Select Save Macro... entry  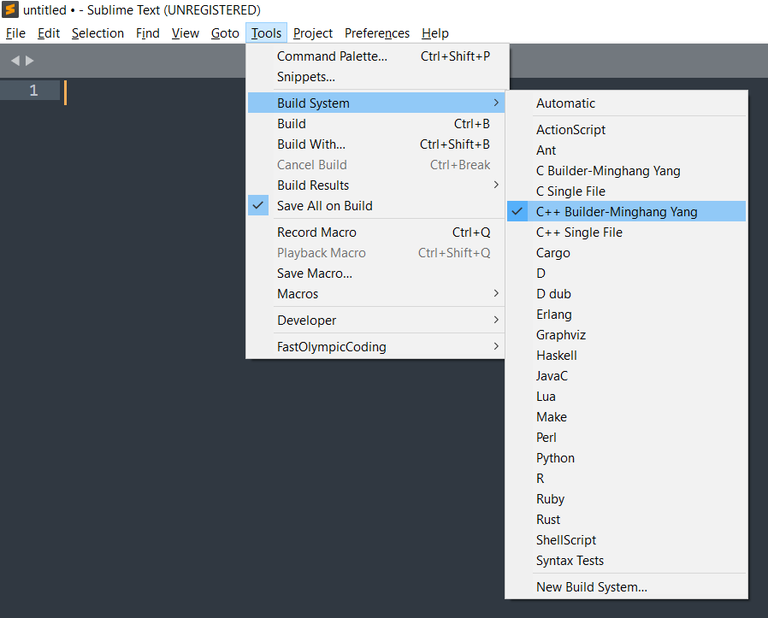(x=376, y=273)
